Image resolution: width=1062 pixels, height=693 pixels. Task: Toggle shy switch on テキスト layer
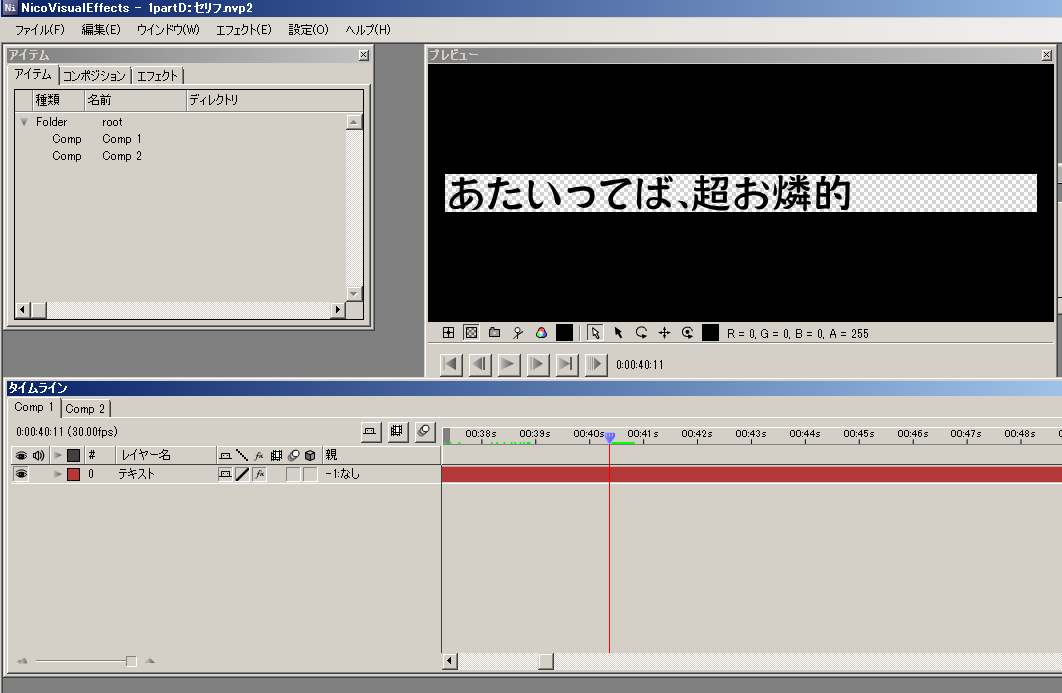pyautogui.click(x=225, y=474)
